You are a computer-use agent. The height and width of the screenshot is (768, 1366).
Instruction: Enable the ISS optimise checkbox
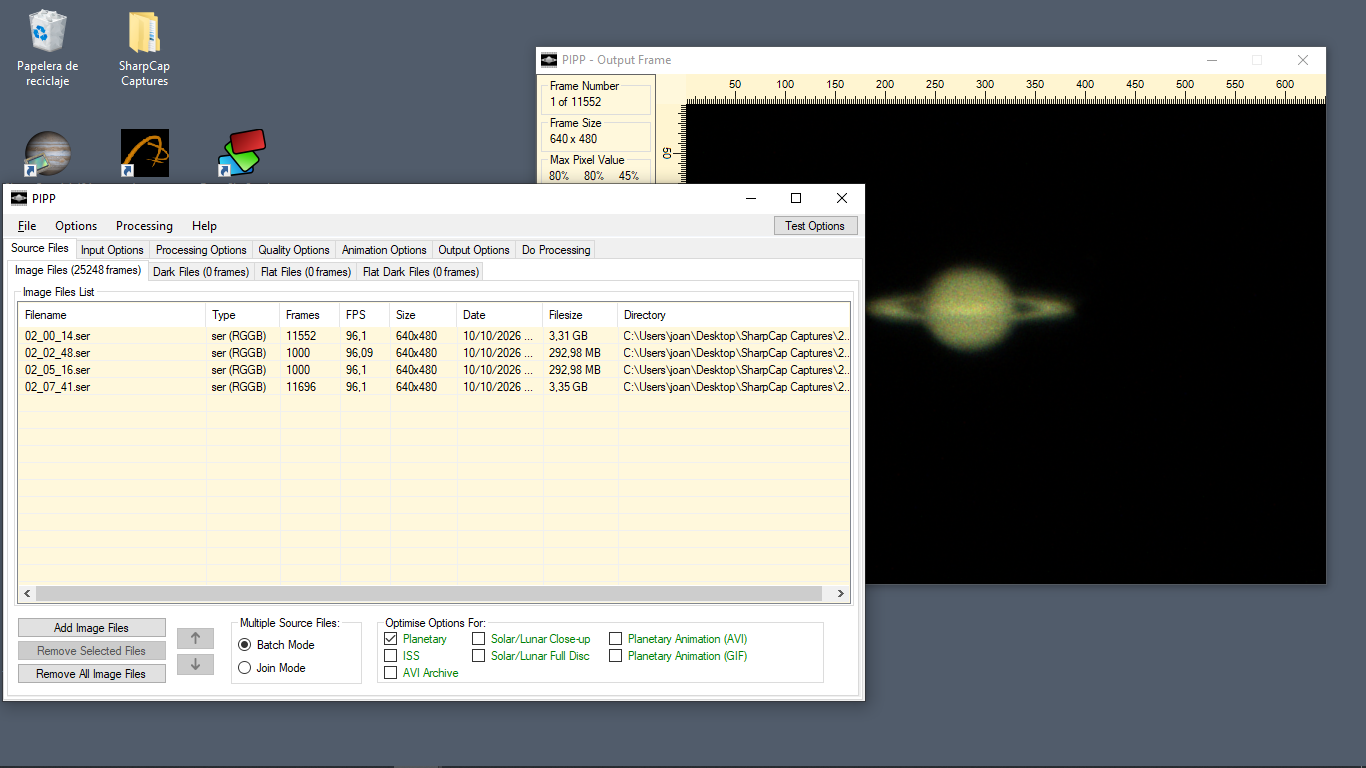point(391,656)
